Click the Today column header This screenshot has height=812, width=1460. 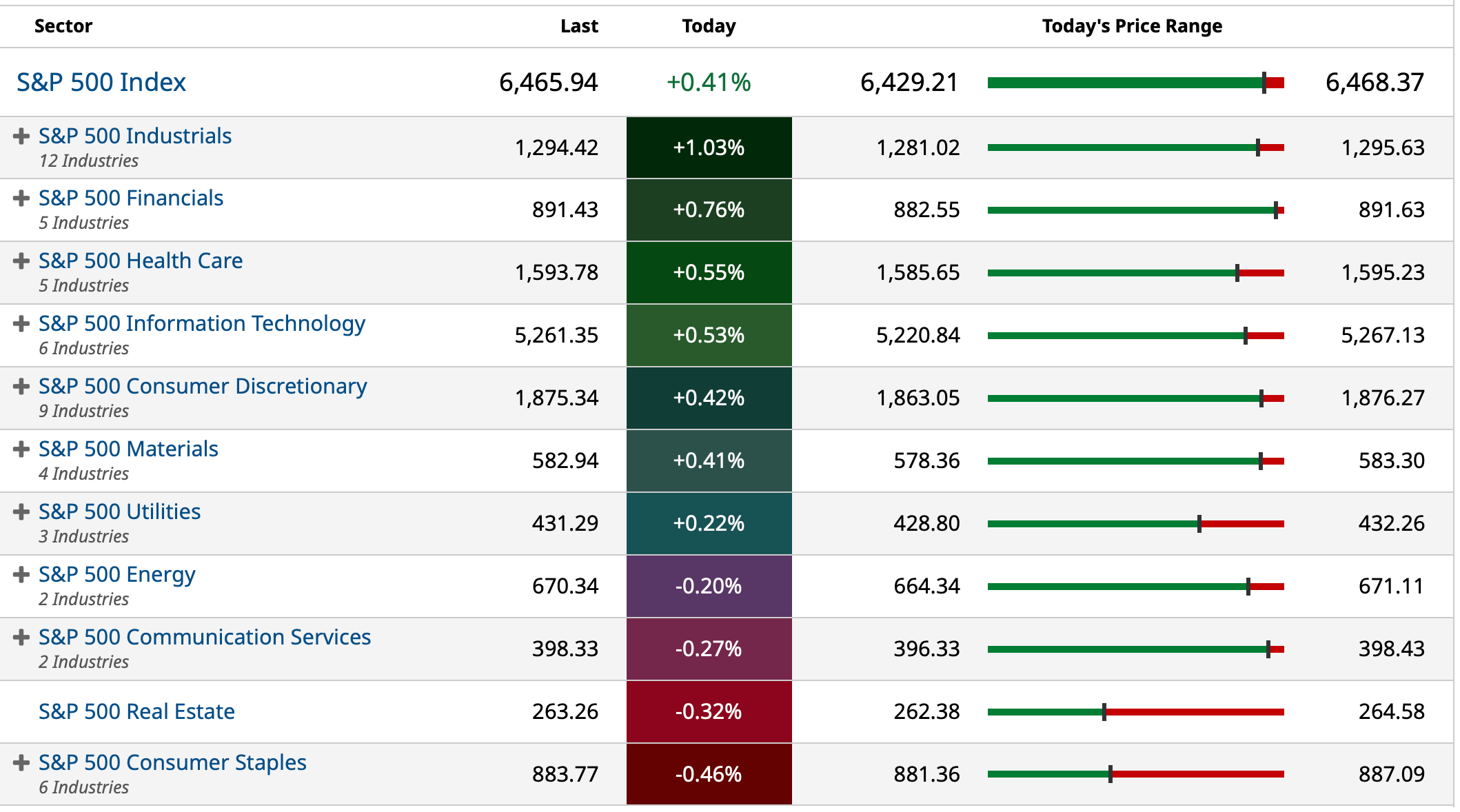tap(709, 26)
